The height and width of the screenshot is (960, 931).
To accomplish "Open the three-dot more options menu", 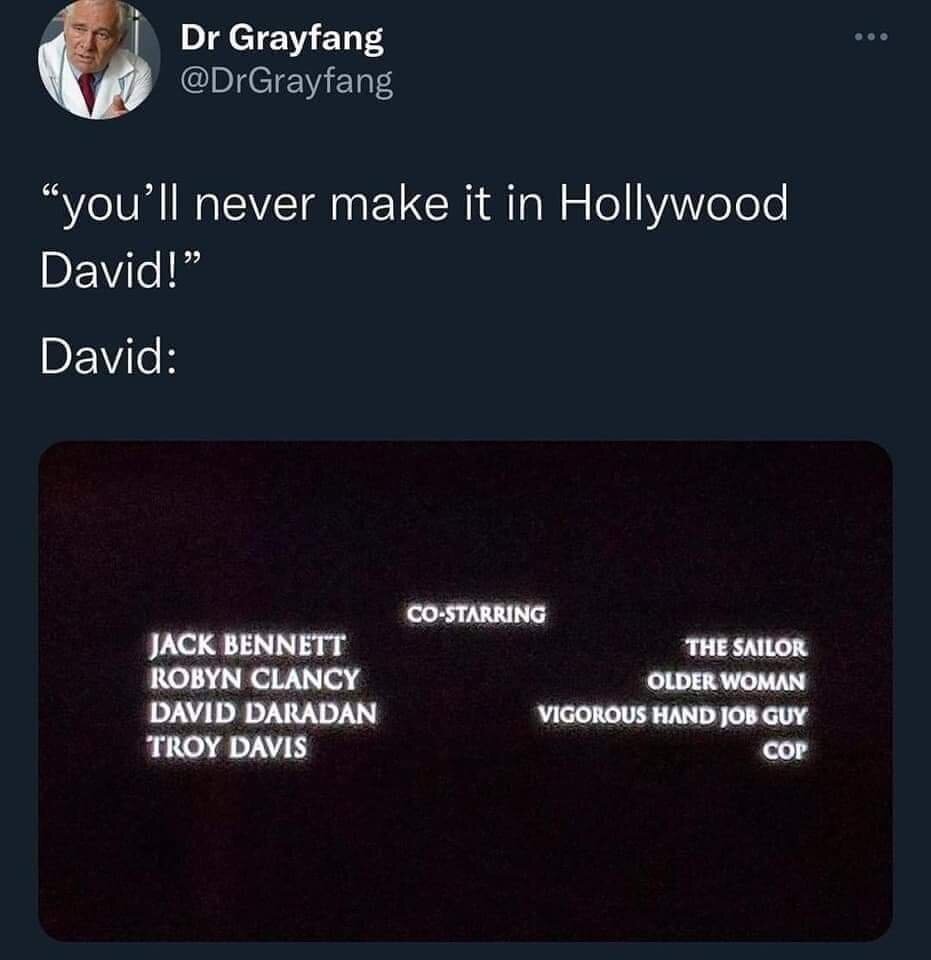I will point(871,37).
